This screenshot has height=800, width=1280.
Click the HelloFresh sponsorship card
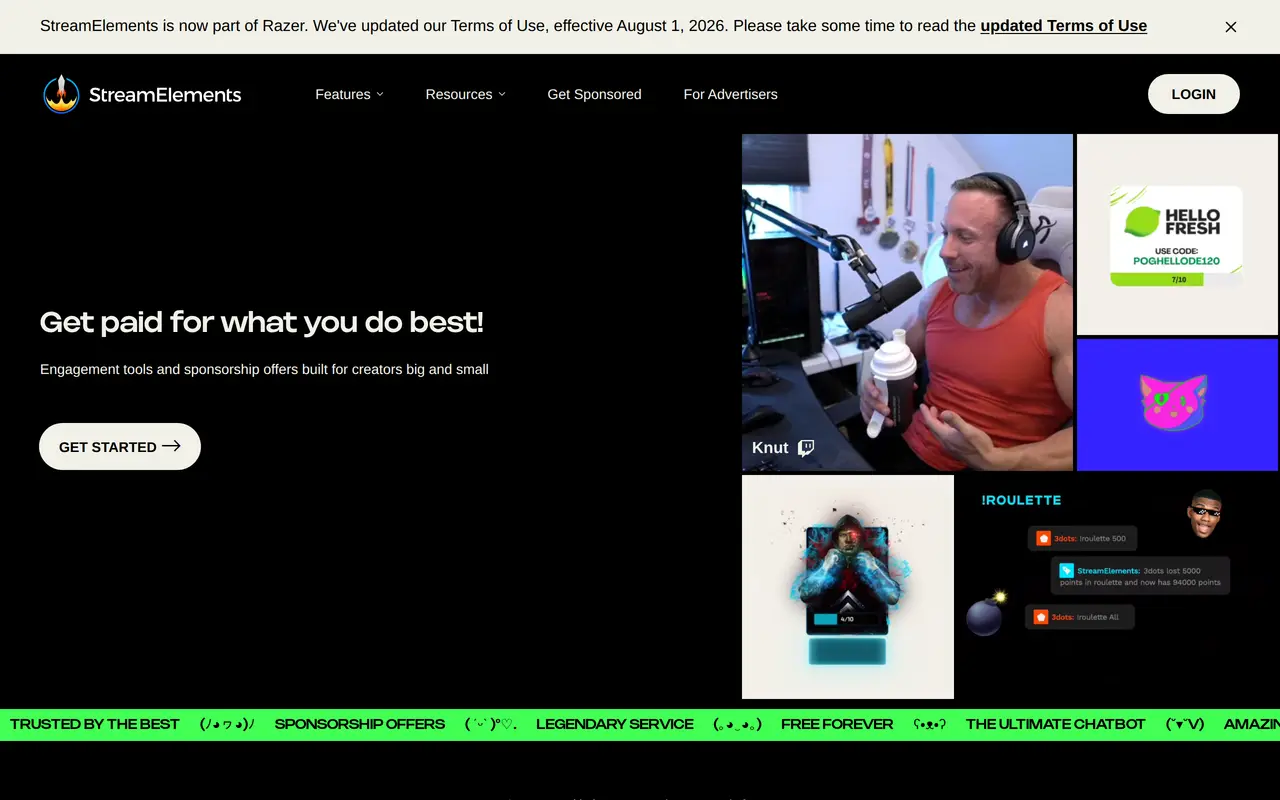tap(1177, 234)
